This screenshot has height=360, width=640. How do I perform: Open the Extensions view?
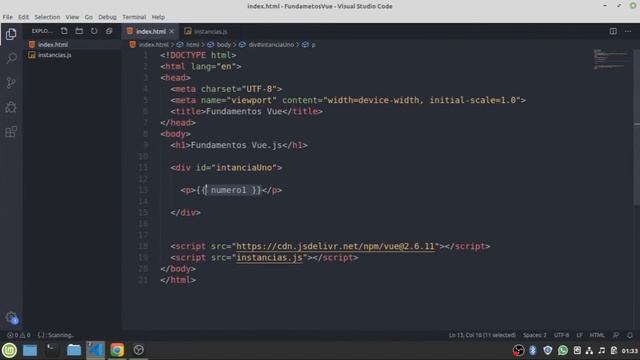coord(11,132)
